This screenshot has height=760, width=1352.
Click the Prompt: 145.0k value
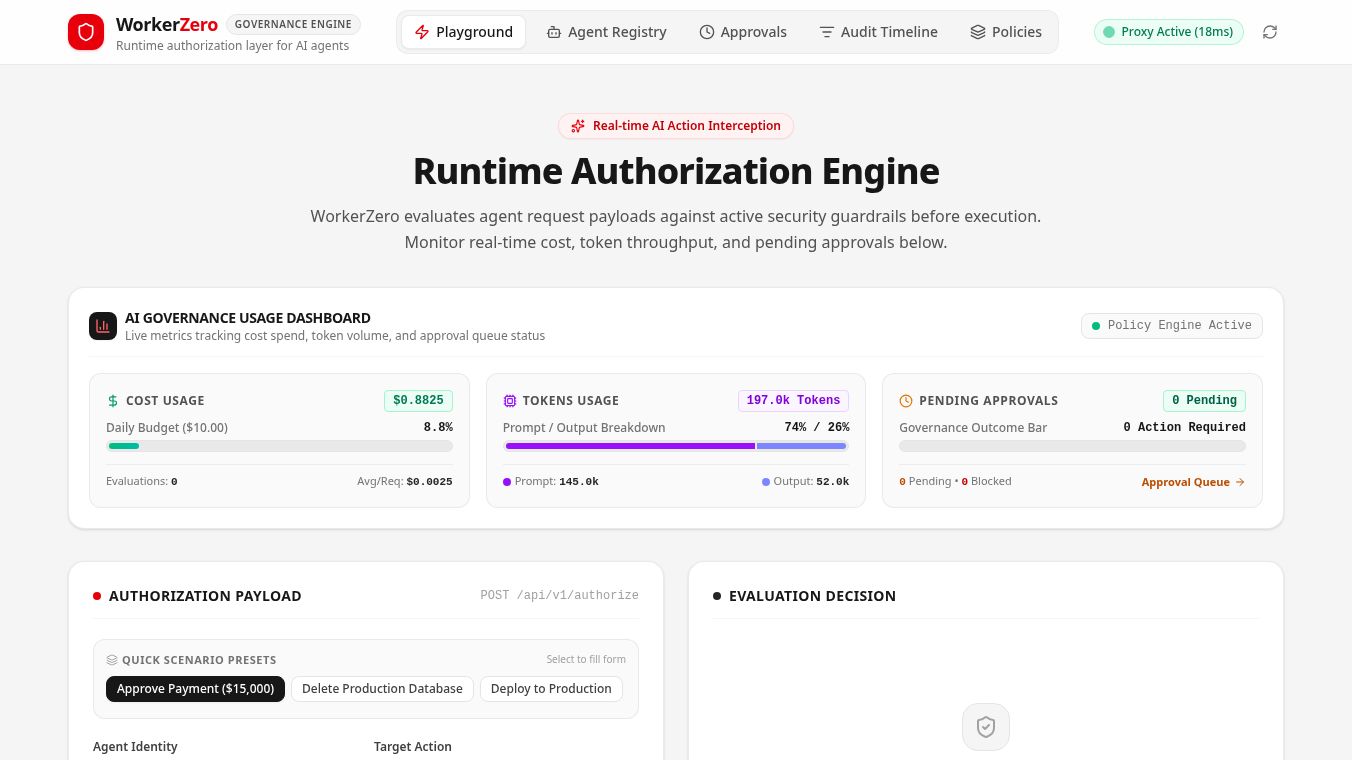click(551, 482)
